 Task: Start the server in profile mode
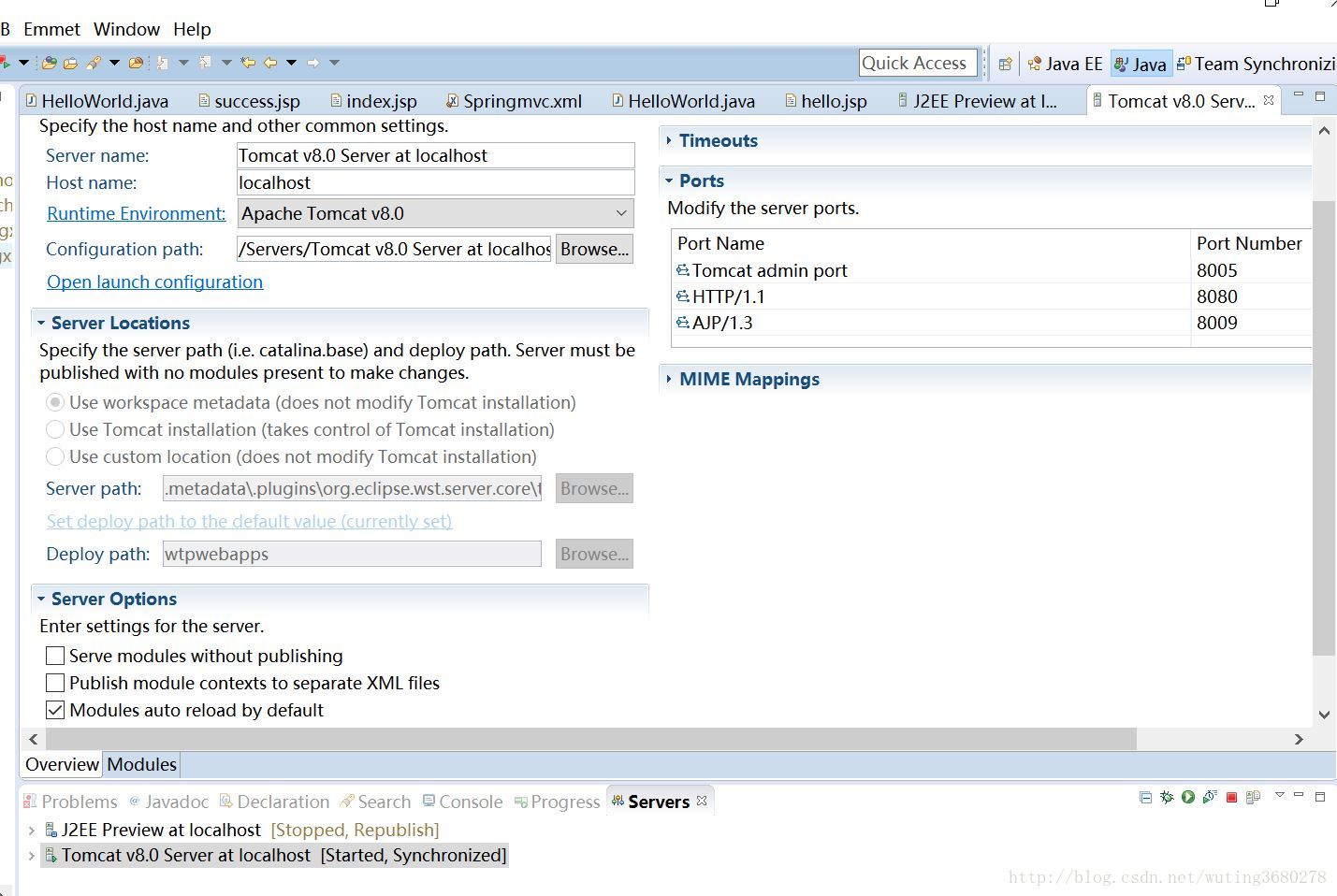coord(1210,797)
